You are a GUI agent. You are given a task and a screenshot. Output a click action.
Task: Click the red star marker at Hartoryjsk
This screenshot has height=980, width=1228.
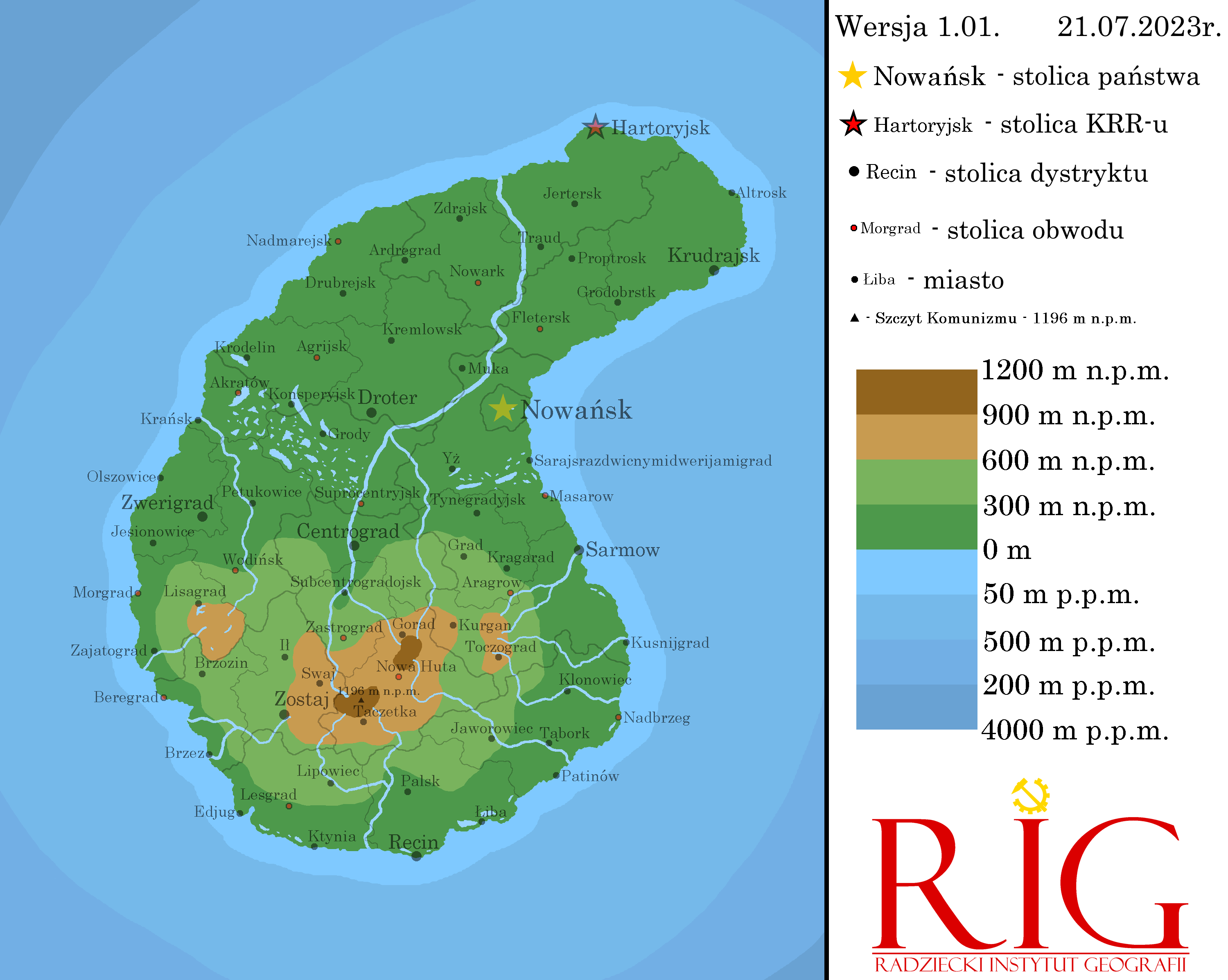pyautogui.click(x=595, y=126)
